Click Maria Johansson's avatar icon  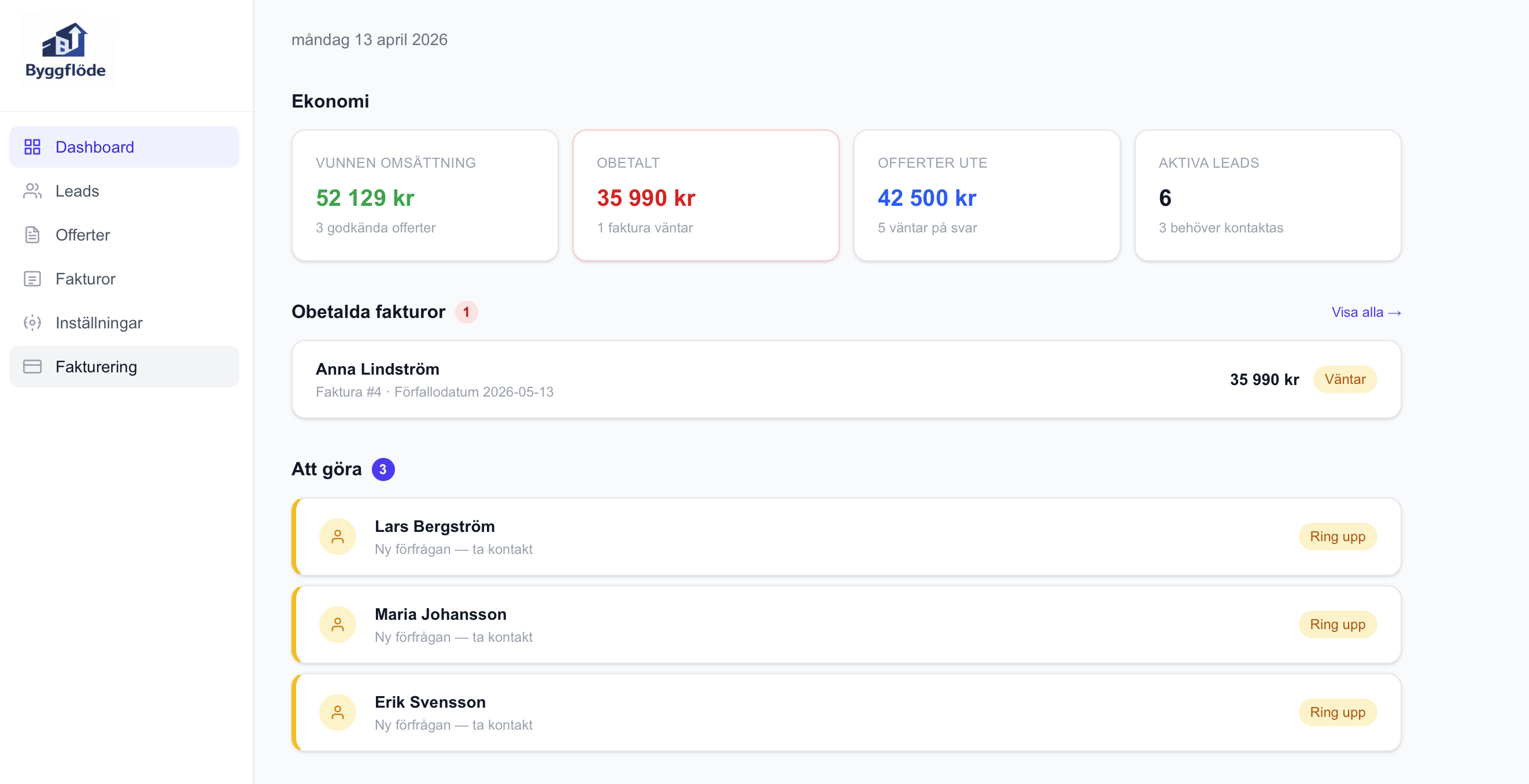[337, 624]
